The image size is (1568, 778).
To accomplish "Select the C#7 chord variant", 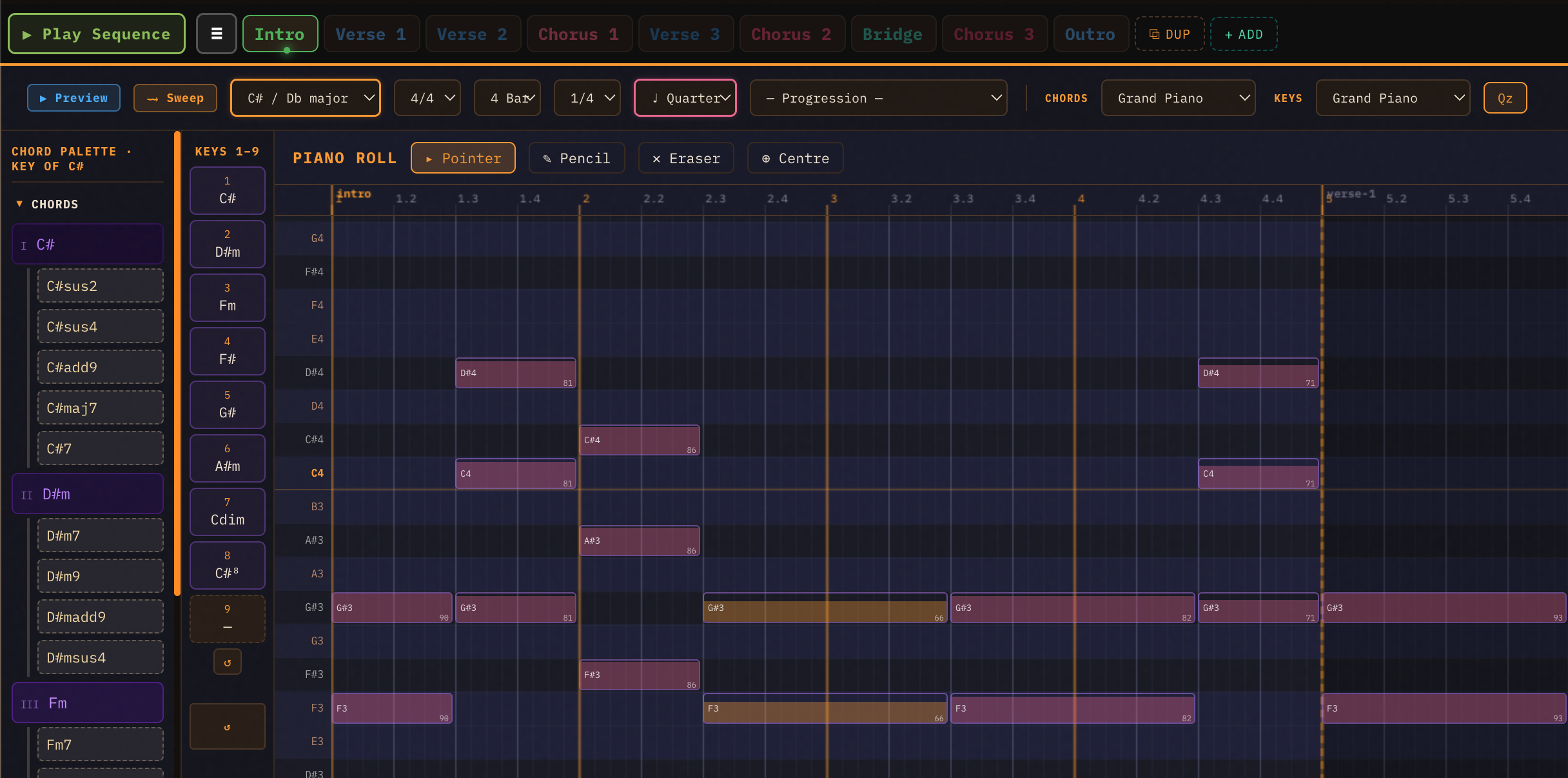I will [101, 448].
